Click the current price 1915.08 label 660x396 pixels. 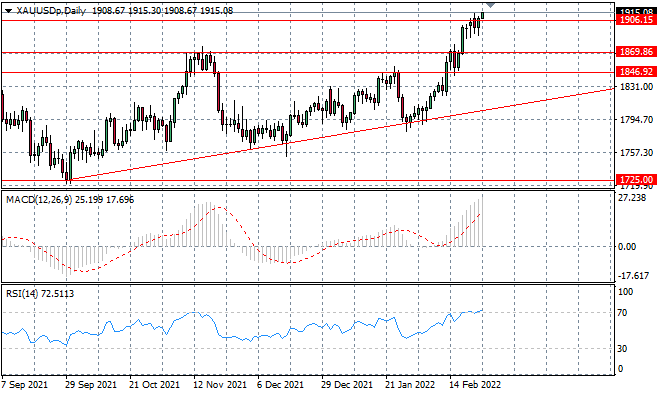pos(636,12)
